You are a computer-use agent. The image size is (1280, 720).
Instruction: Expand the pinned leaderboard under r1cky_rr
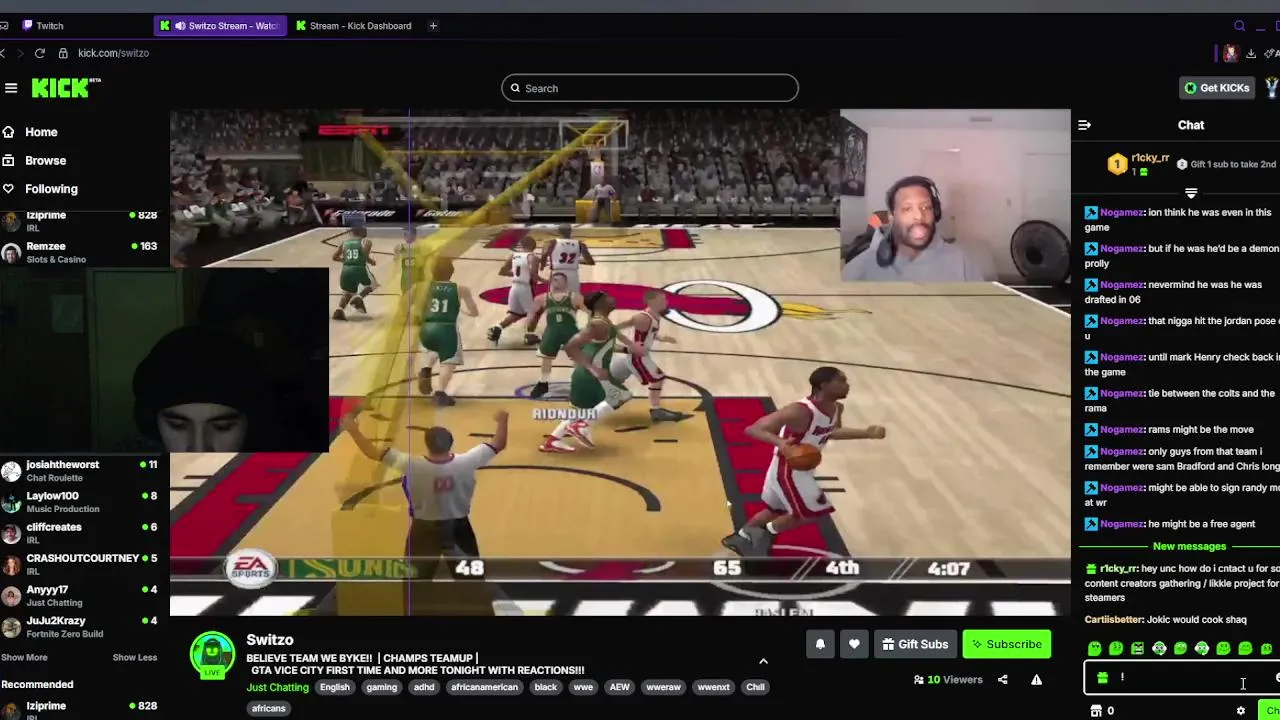point(1191,192)
